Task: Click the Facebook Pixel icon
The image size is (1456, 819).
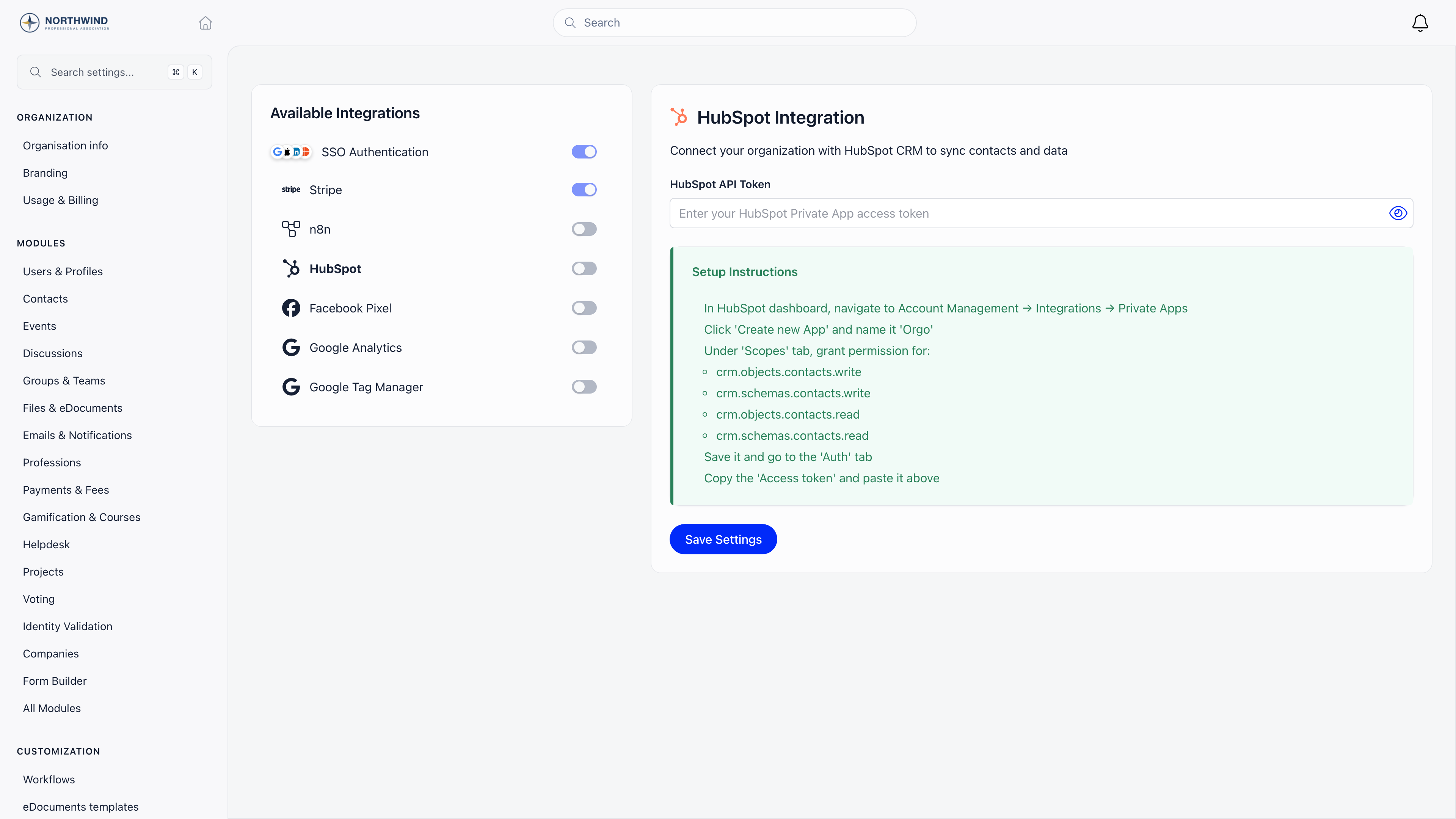Action: [290, 308]
